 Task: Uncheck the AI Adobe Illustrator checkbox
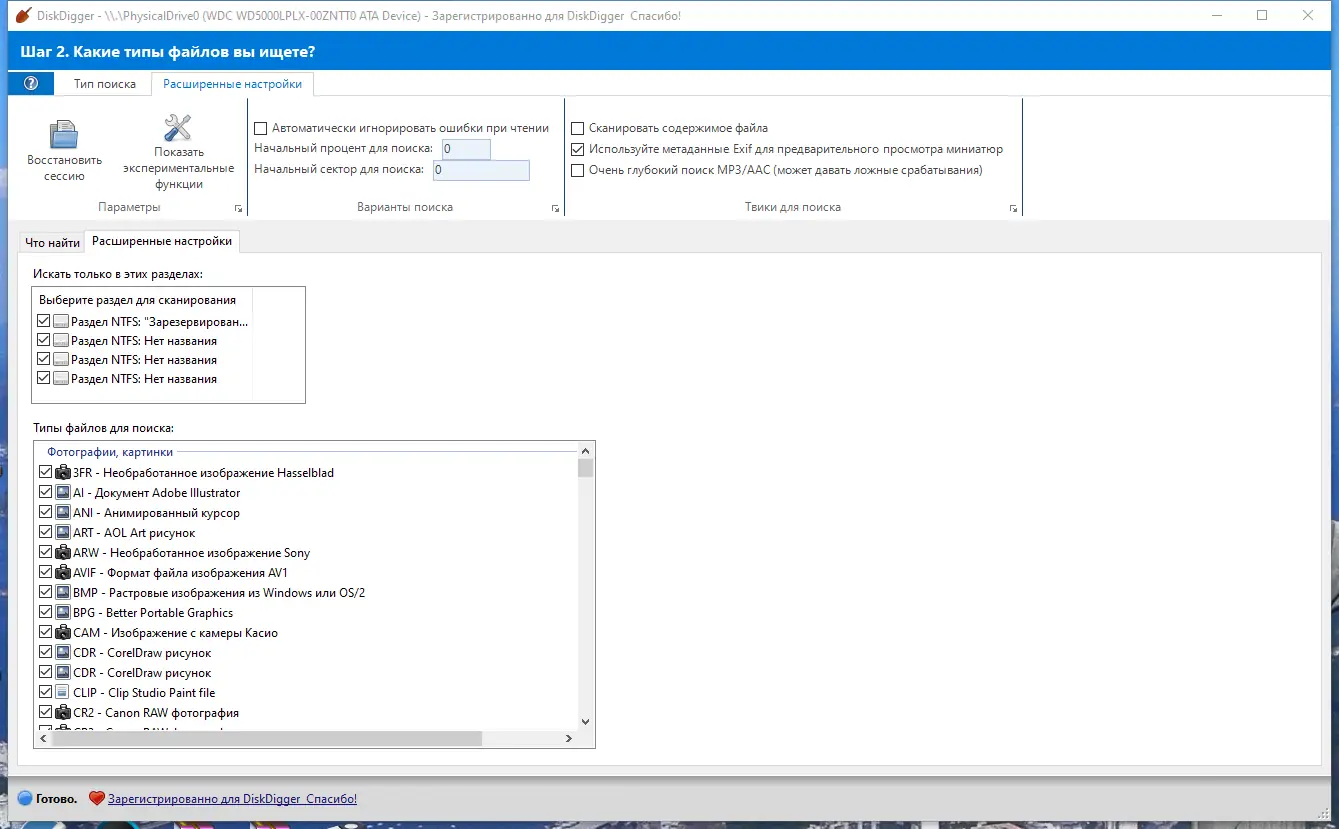[45, 492]
